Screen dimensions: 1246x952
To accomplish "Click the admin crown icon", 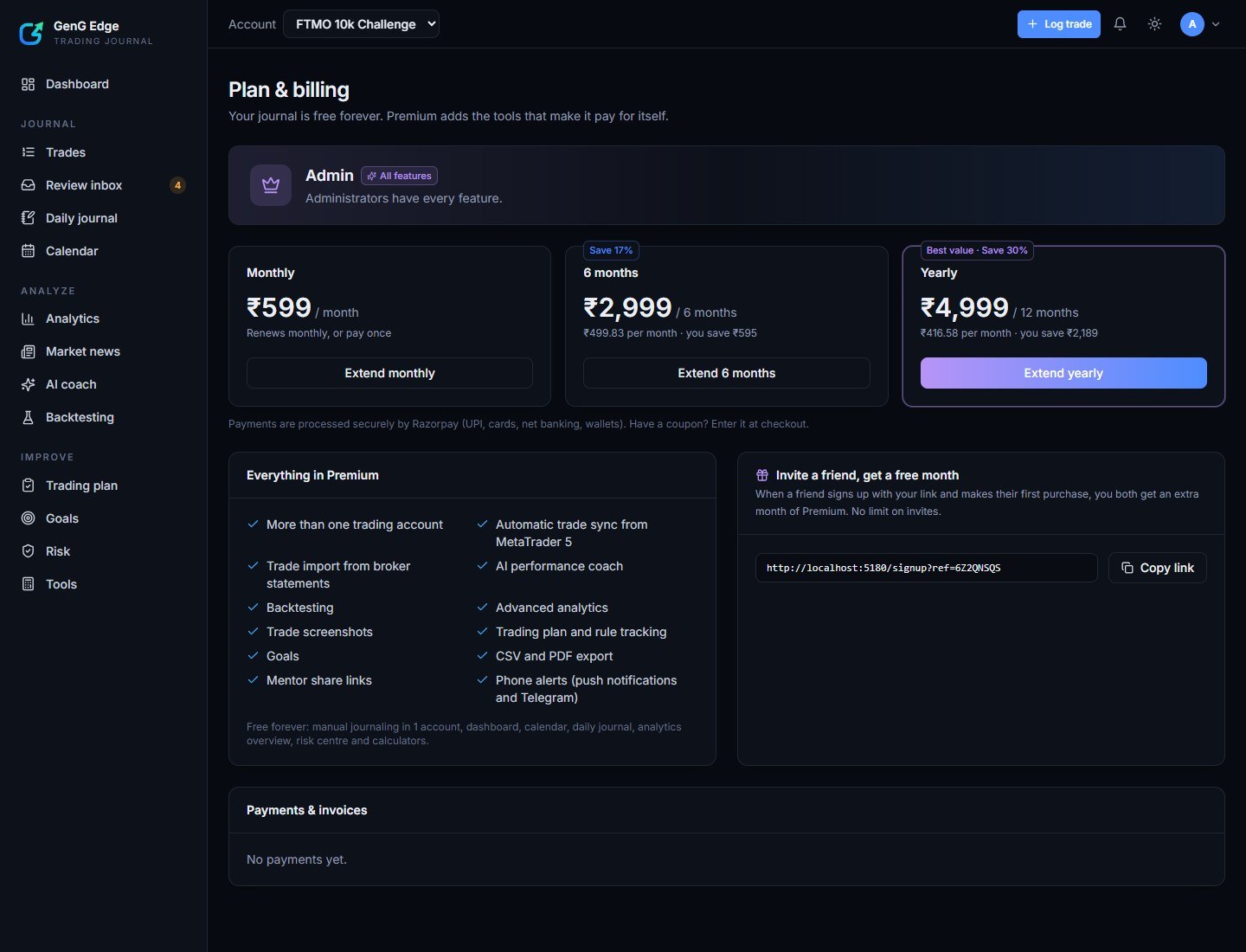I will click(271, 185).
